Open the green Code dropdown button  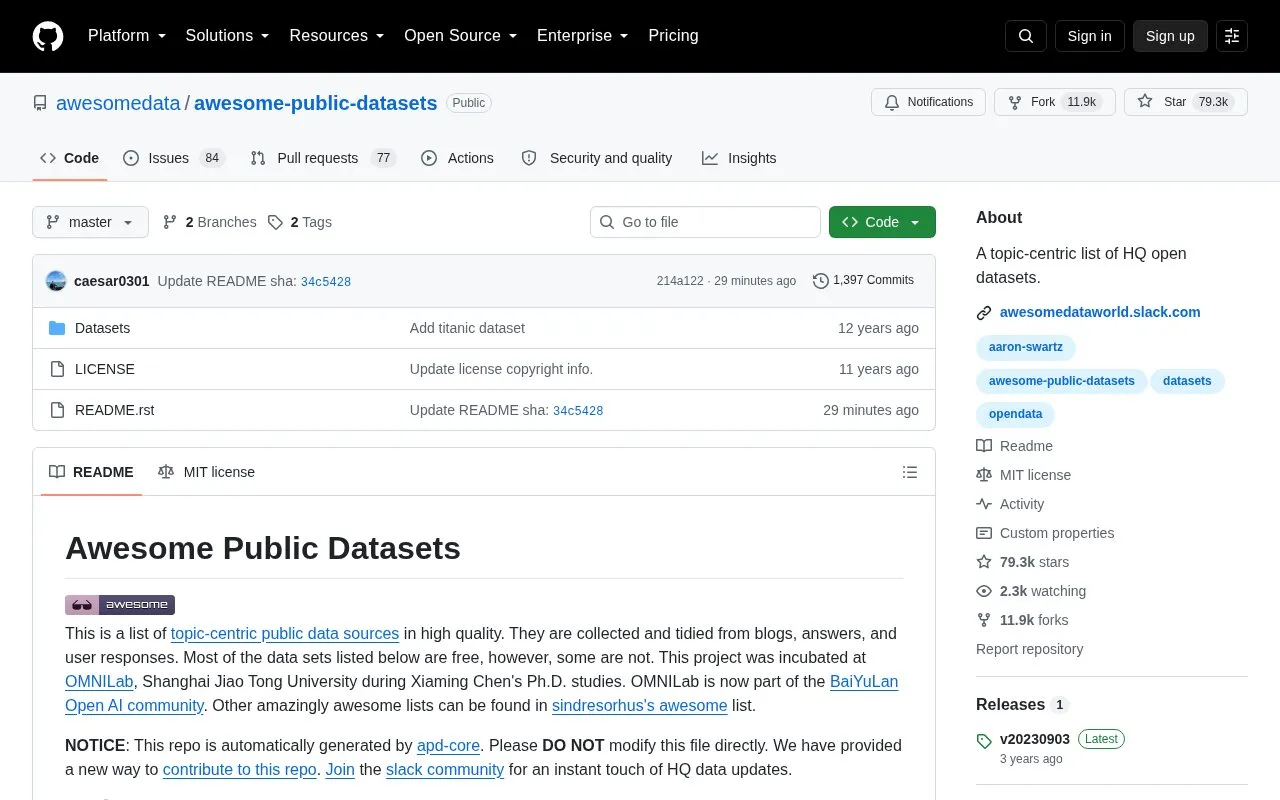(882, 222)
